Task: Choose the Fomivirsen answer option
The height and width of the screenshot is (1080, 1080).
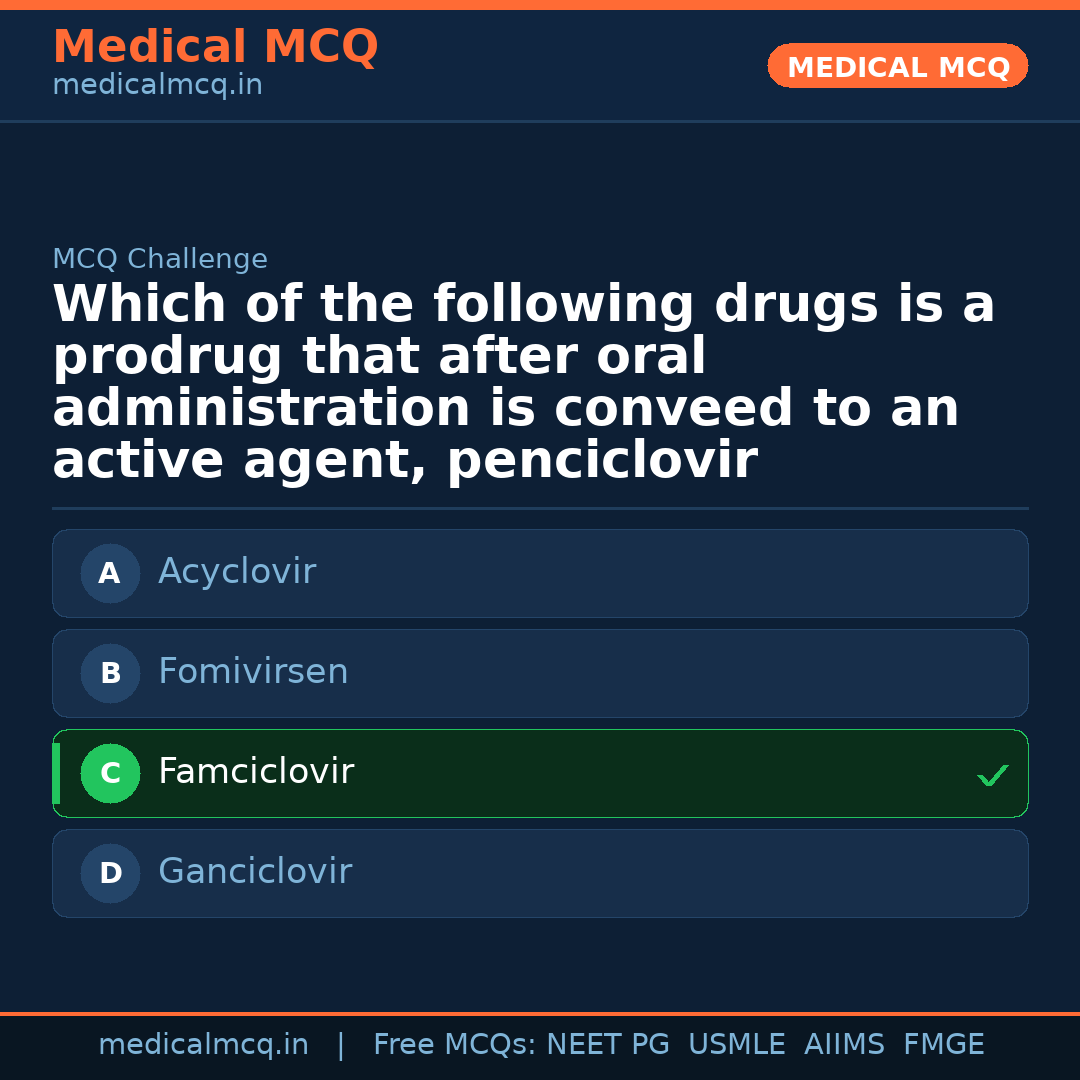Action: (x=540, y=673)
